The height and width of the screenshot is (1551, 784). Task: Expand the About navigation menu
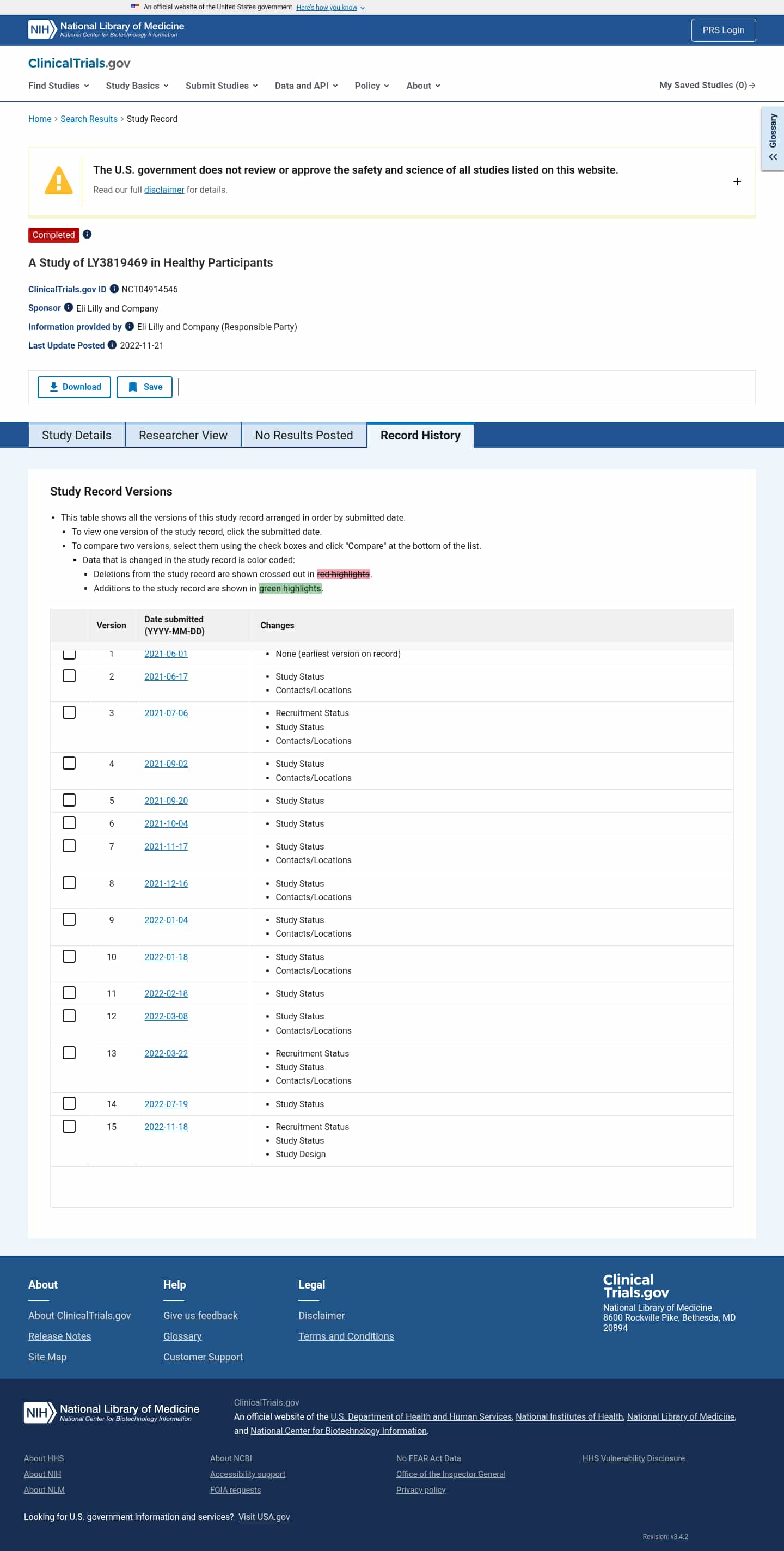[x=422, y=86]
